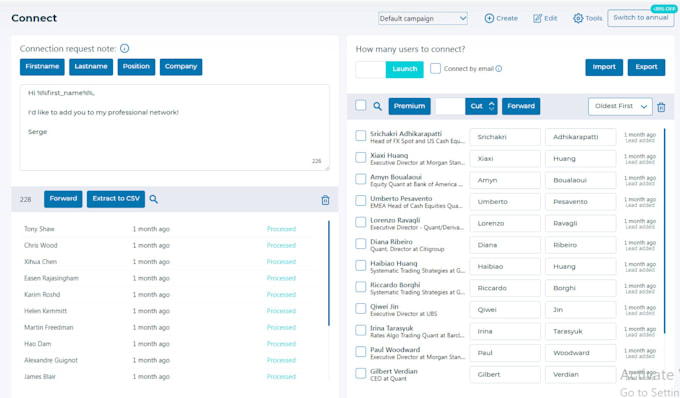Click Processed status for Chris Wood
This screenshot has height=398, width=680.
281,245
